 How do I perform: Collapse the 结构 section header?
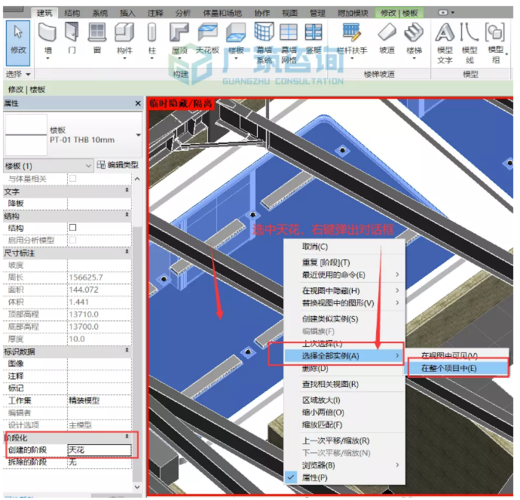pyautogui.click(x=127, y=214)
